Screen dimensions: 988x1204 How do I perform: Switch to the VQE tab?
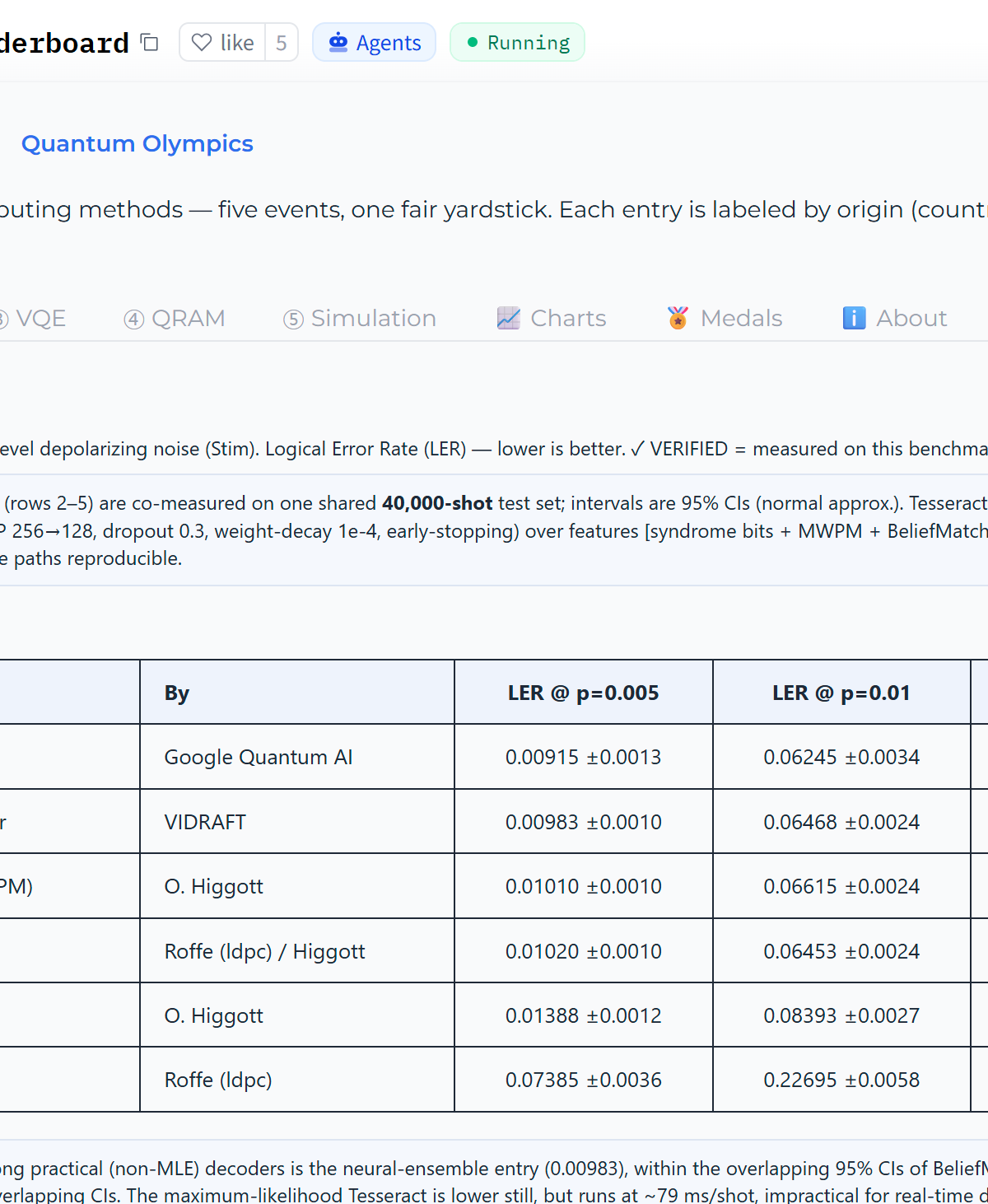(33, 318)
